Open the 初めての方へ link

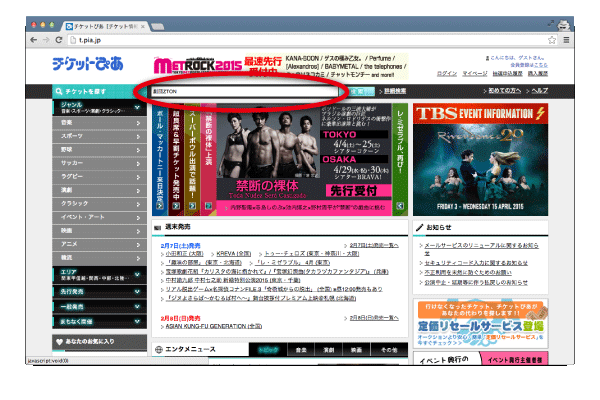[x=504, y=91]
